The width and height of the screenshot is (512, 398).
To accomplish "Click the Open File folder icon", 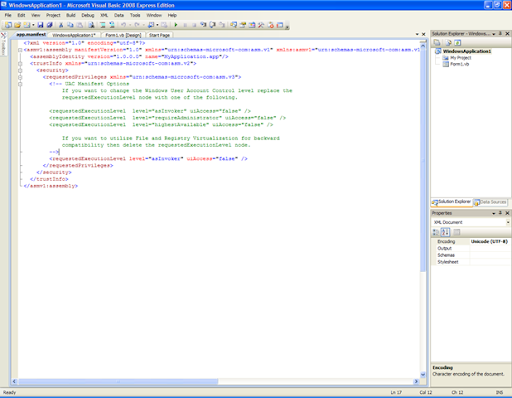I will coord(17,25).
